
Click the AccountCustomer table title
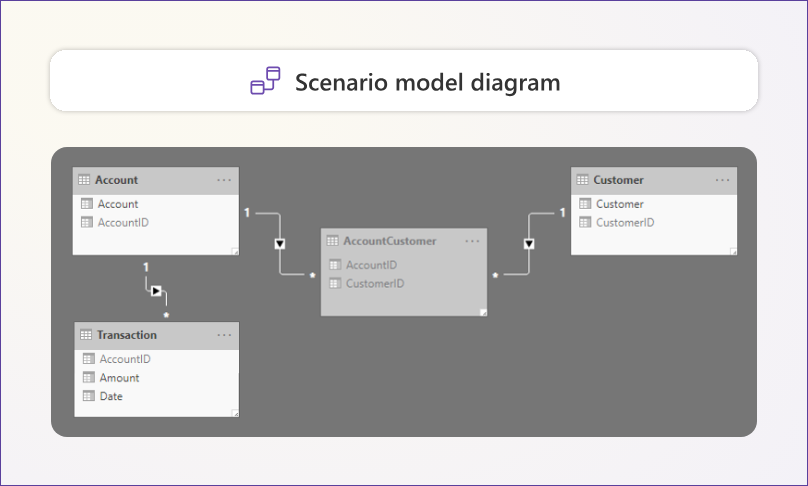coord(390,241)
